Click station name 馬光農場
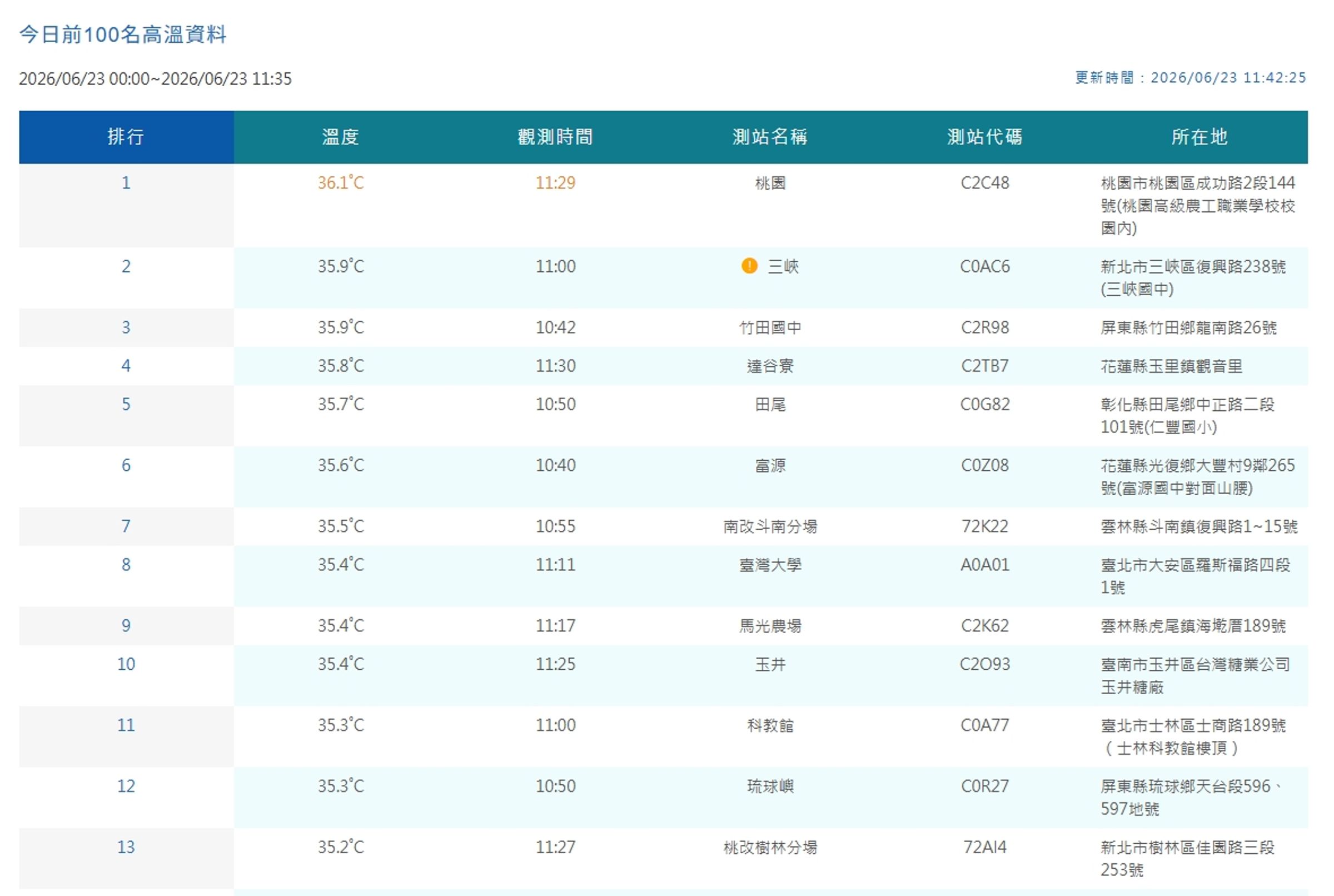Viewport: 1334px width, 896px height. click(770, 626)
